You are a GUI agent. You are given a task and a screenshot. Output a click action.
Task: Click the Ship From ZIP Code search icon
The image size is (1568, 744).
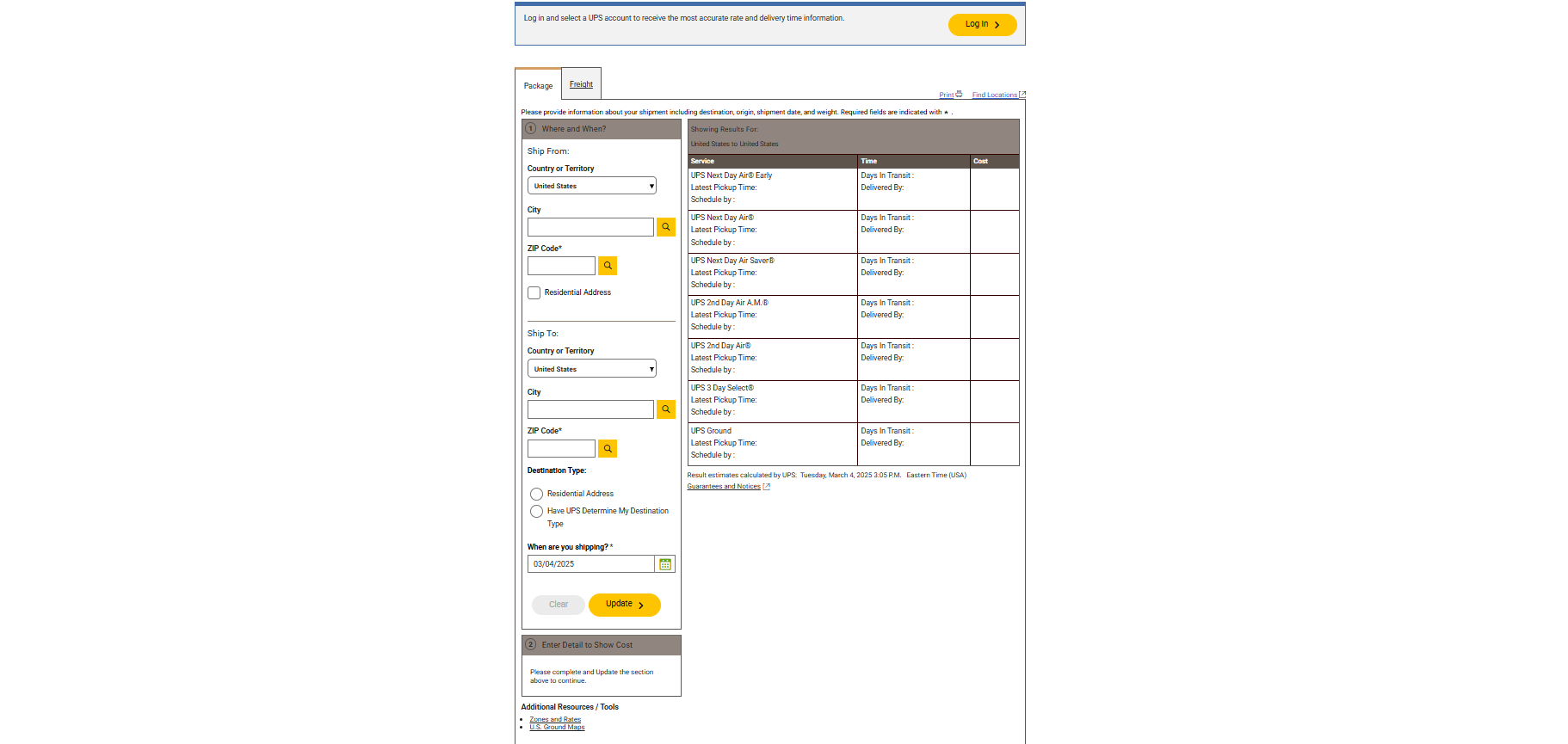pyautogui.click(x=608, y=266)
